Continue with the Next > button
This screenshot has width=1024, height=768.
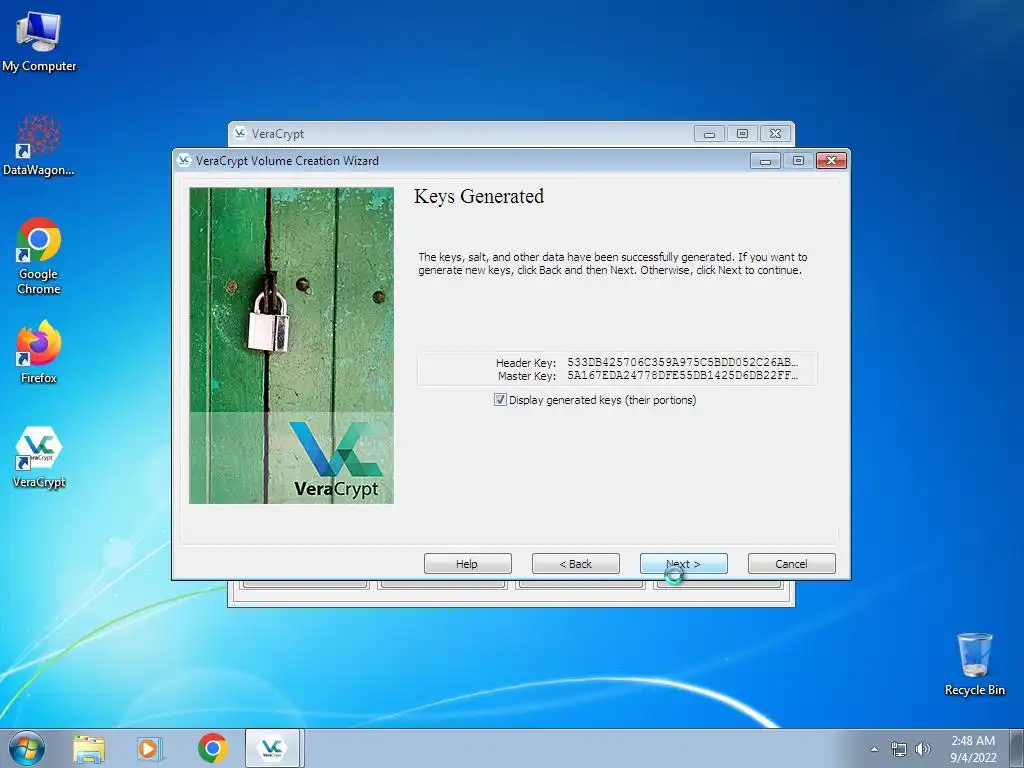(684, 564)
